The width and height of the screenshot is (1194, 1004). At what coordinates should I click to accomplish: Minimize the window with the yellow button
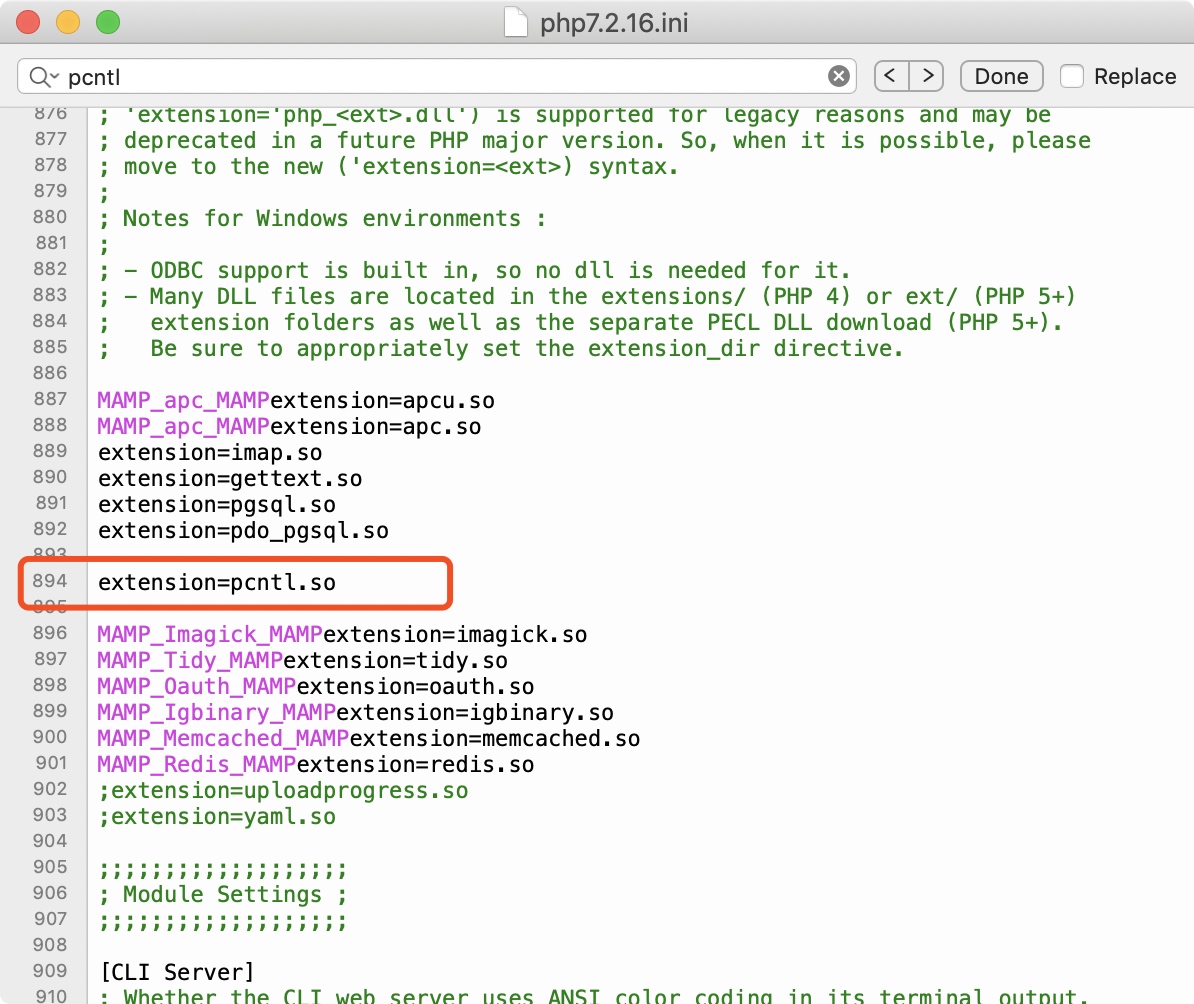[68, 22]
